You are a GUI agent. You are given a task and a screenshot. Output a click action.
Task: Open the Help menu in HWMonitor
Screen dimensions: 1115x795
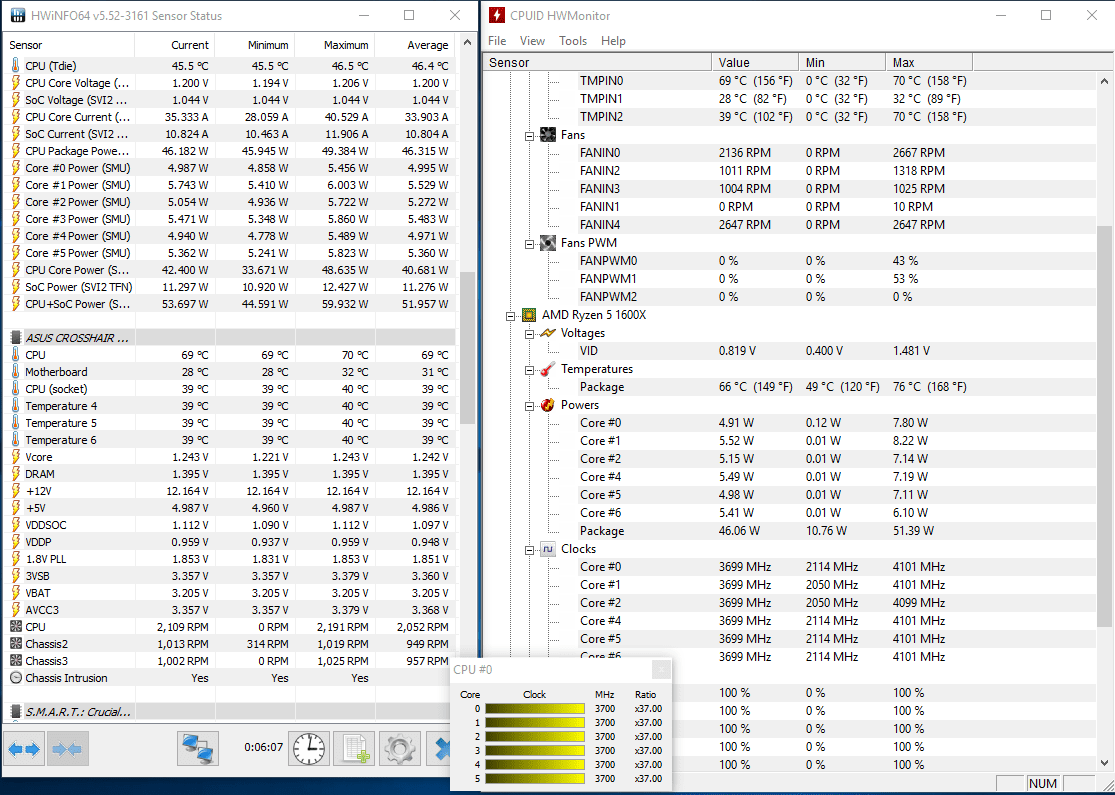point(613,41)
